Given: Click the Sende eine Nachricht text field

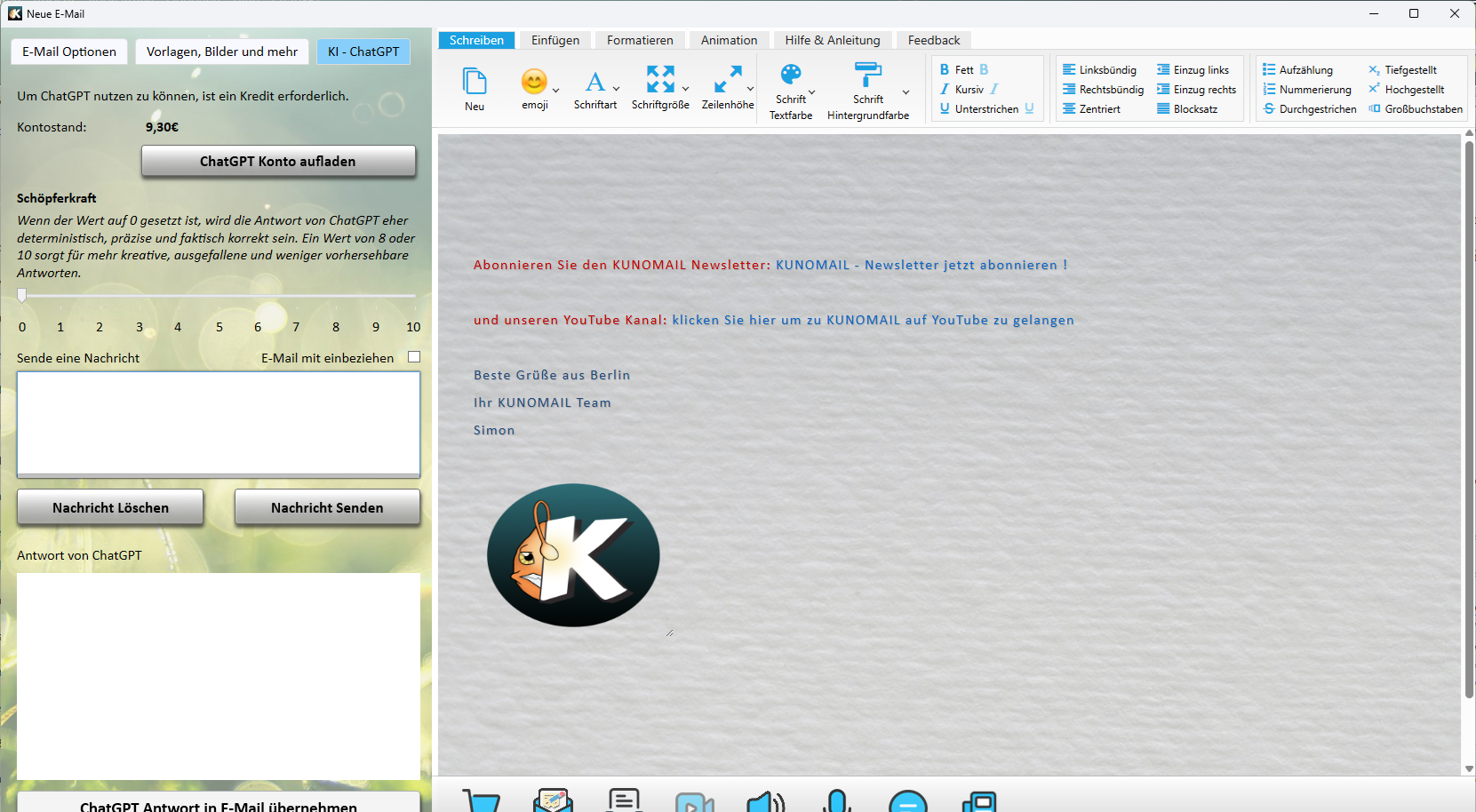Looking at the screenshot, I should coord(219,424).
